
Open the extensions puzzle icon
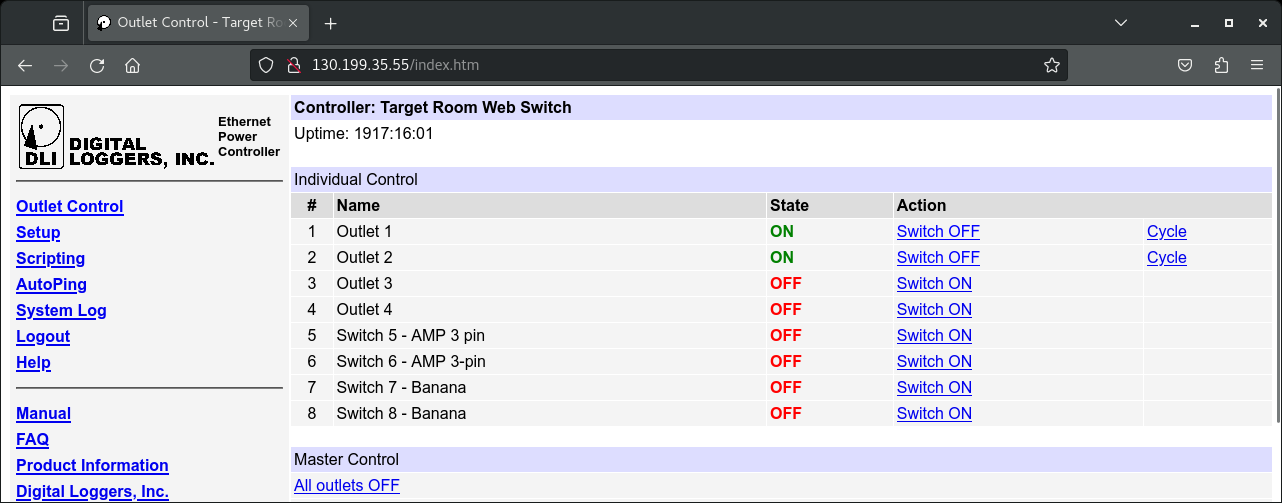tap(1221, 65)
